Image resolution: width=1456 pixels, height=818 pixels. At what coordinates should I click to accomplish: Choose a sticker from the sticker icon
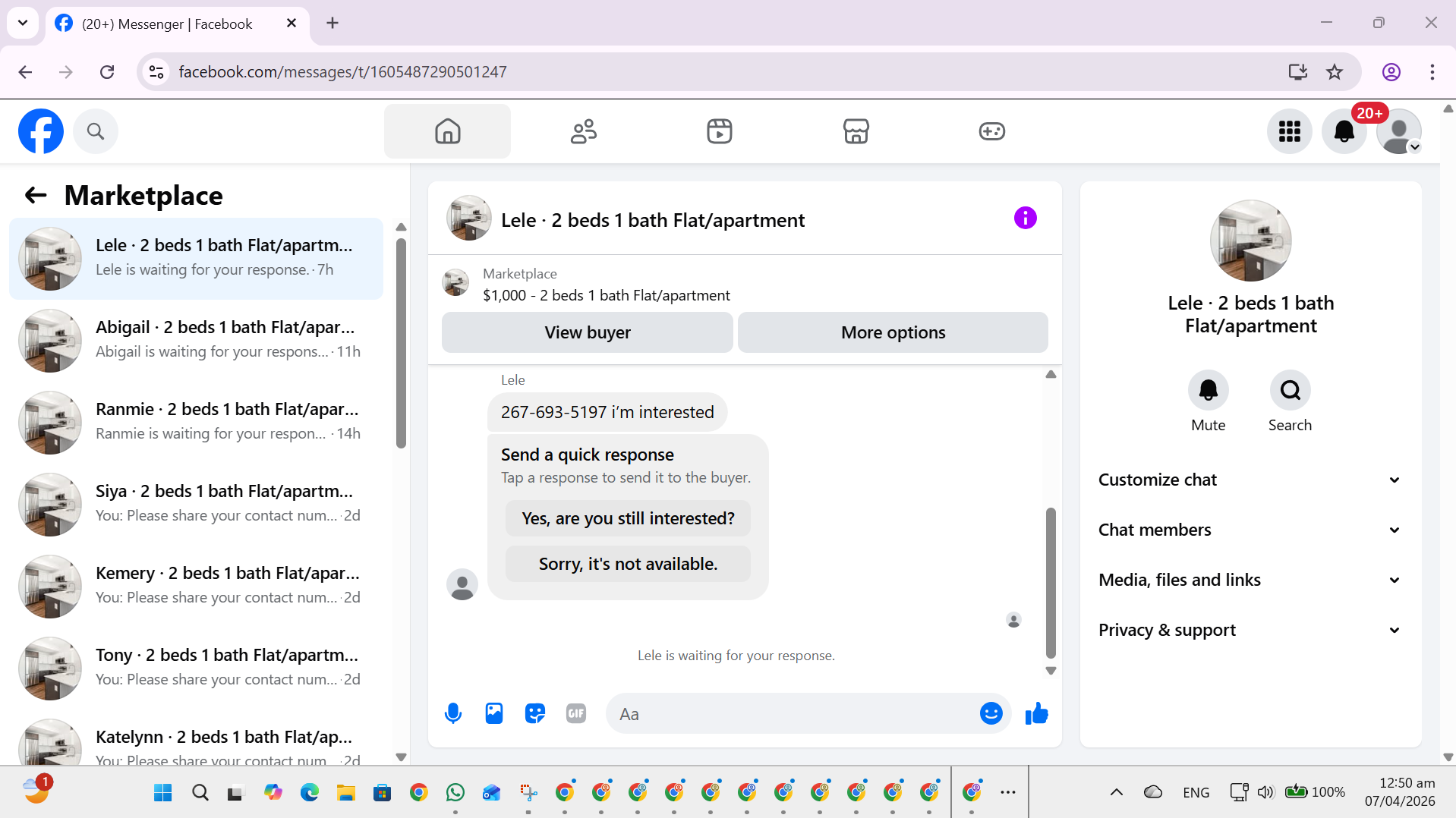point(535,713)
